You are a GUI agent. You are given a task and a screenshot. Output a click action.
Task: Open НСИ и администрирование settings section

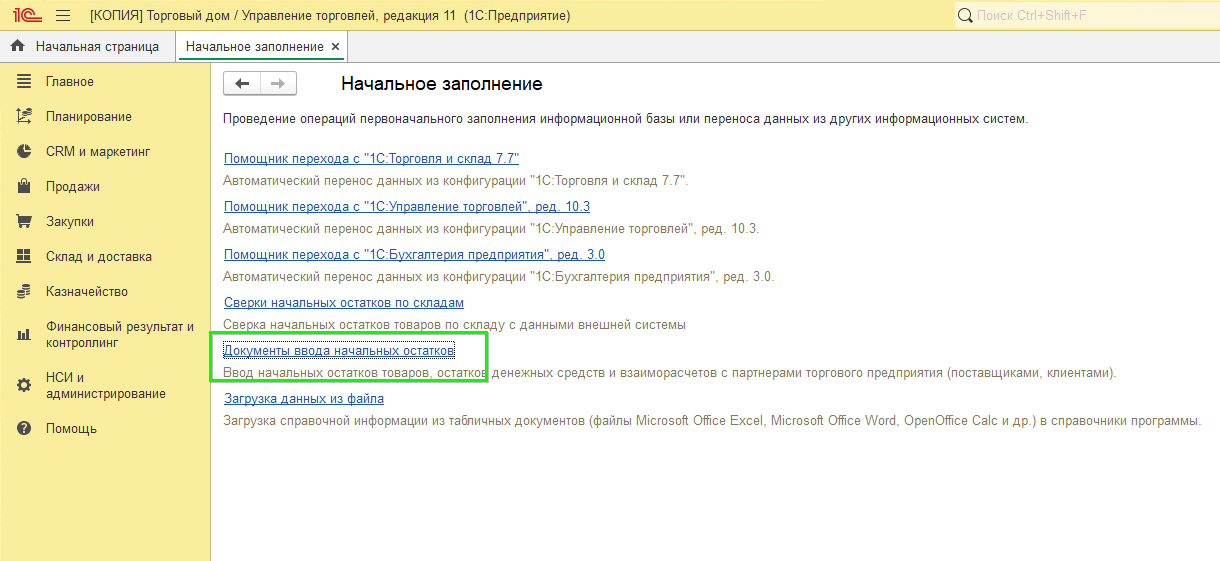coord(105,386)
